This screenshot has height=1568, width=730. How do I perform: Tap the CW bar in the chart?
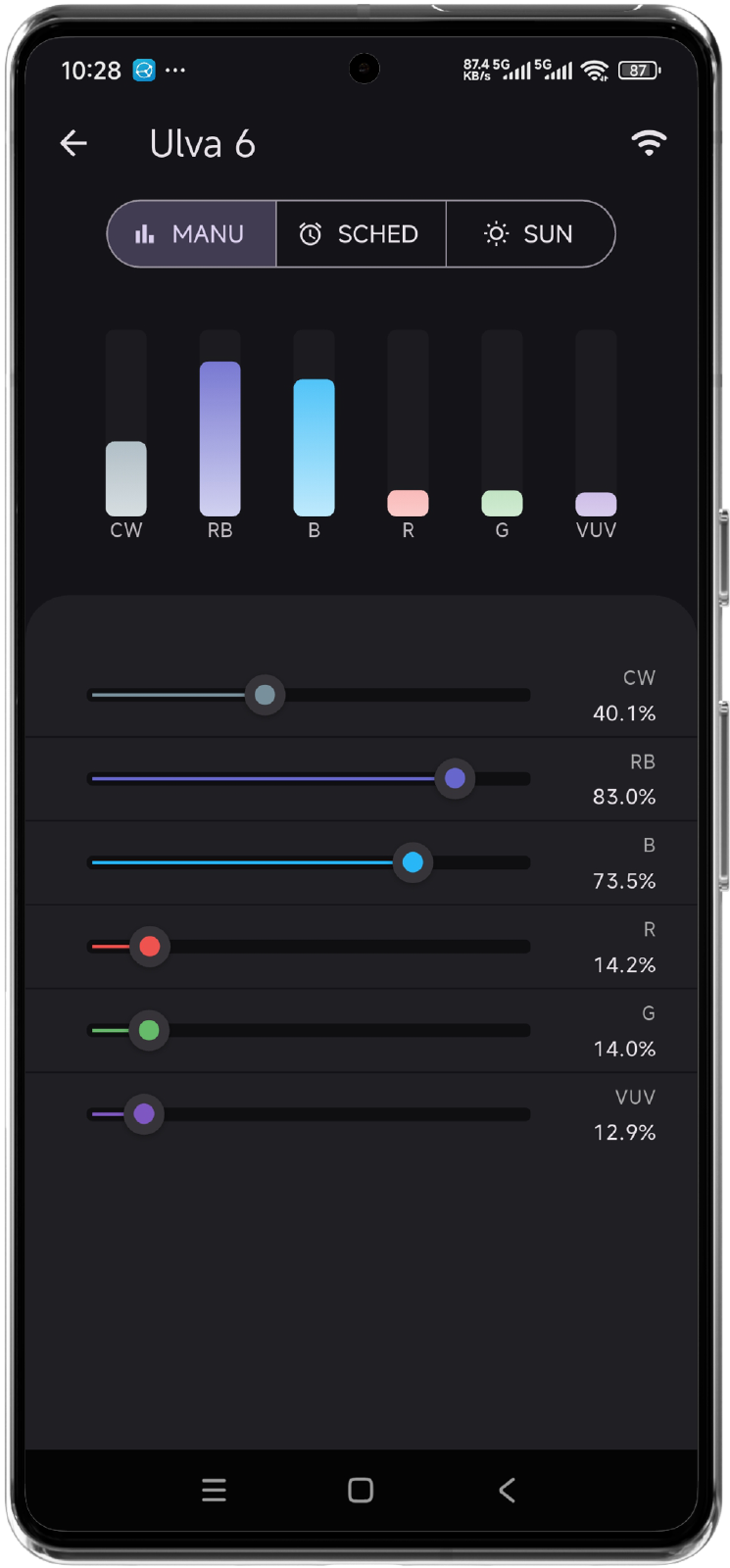coord(126,478)
